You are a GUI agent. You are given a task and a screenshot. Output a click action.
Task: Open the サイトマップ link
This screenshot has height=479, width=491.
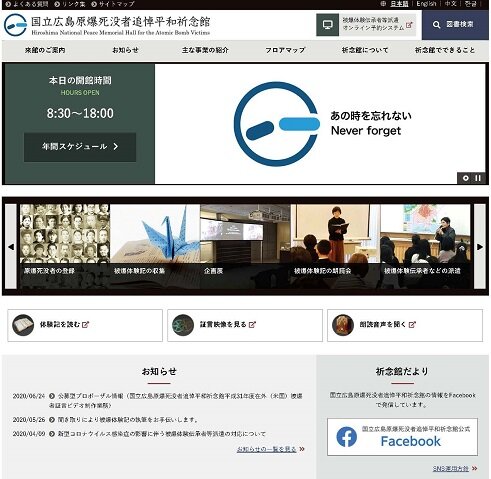113,4
